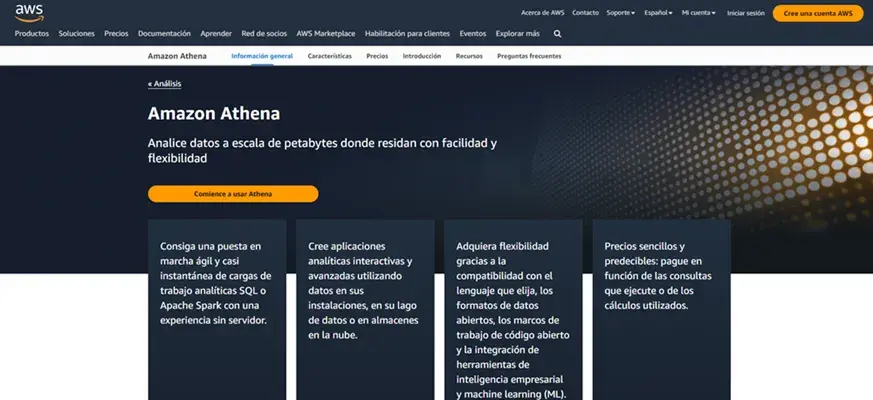The width and height of the screenshot is (873, 400).
Task: Open the search magnifier icon
Action: [x=558, y=33]
